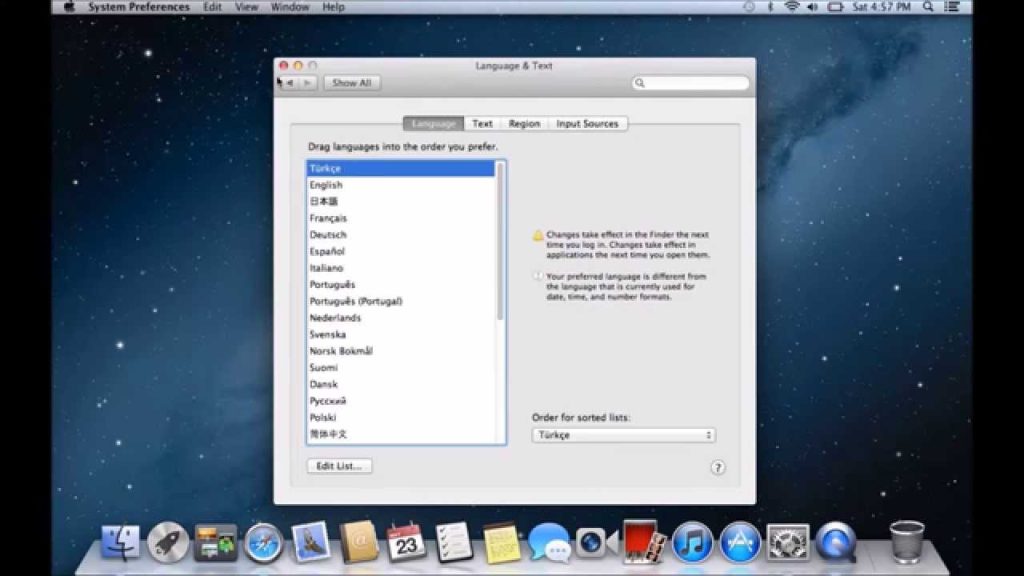This screenshot has height=576, width=1024.
Task: Open QuickTime Player icon in Dock
Action: click(835, 542)
